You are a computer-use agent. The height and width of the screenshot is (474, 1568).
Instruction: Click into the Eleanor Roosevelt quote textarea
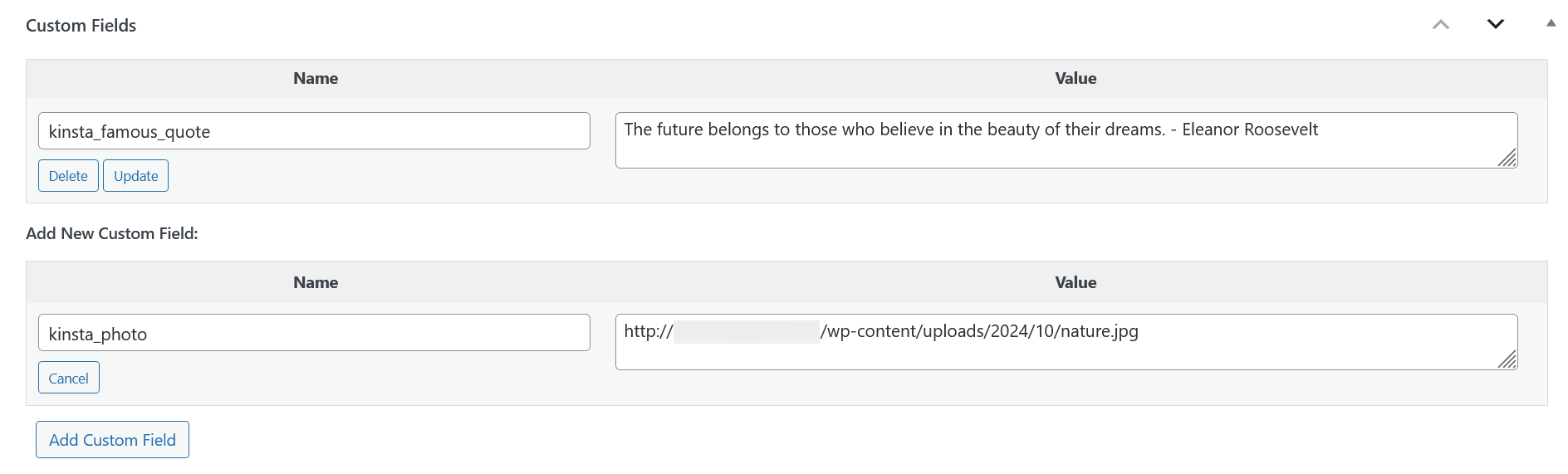(x=1066, y=140)
